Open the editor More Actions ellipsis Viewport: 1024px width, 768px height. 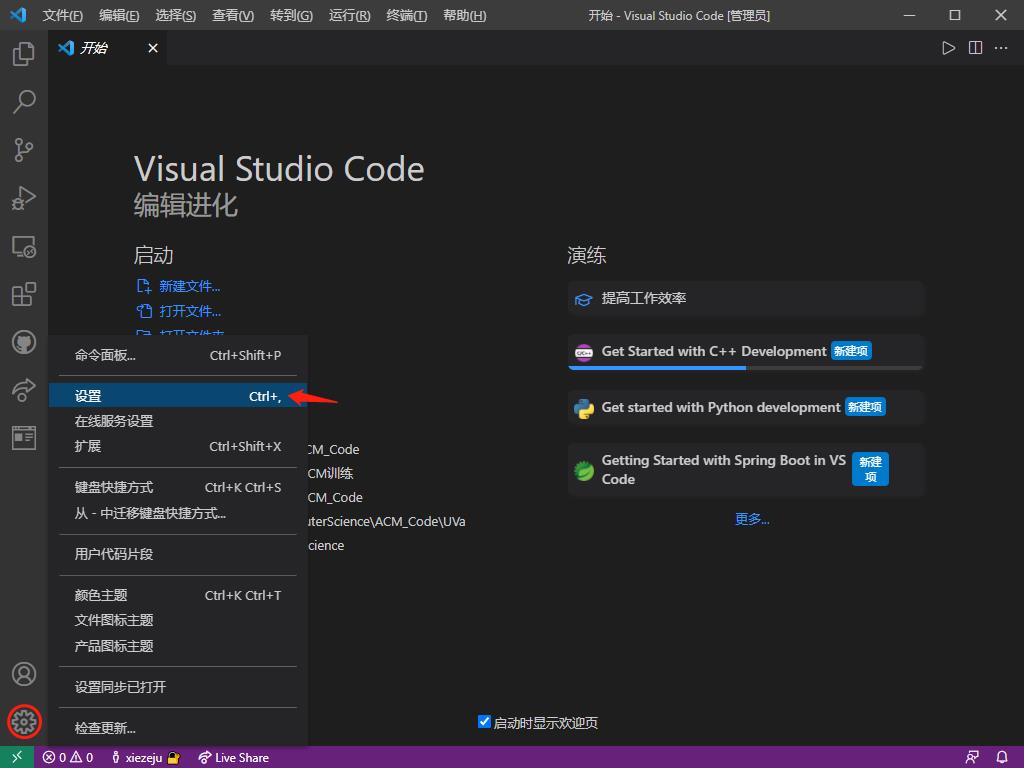pos(1000,48)
